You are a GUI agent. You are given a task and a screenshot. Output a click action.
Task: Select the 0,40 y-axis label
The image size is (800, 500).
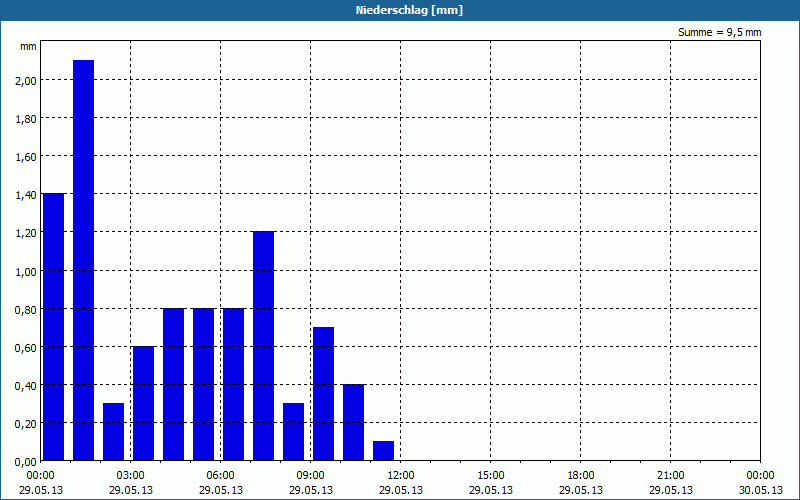tap(26, 385)
